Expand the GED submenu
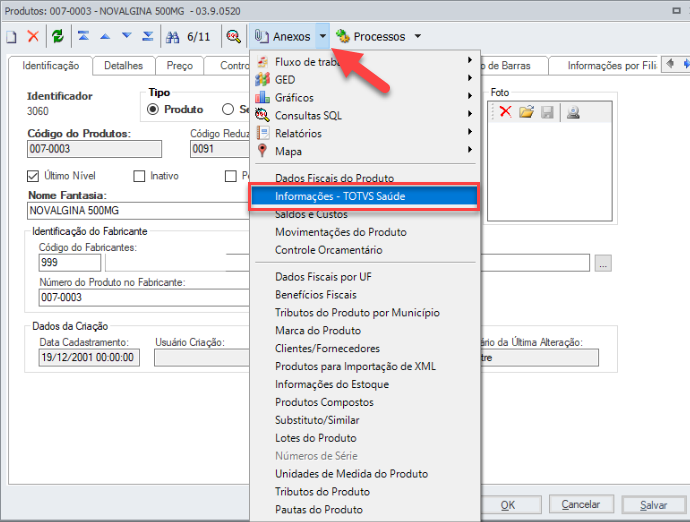This screenshot has width=690, height=522. pos(365,80)
